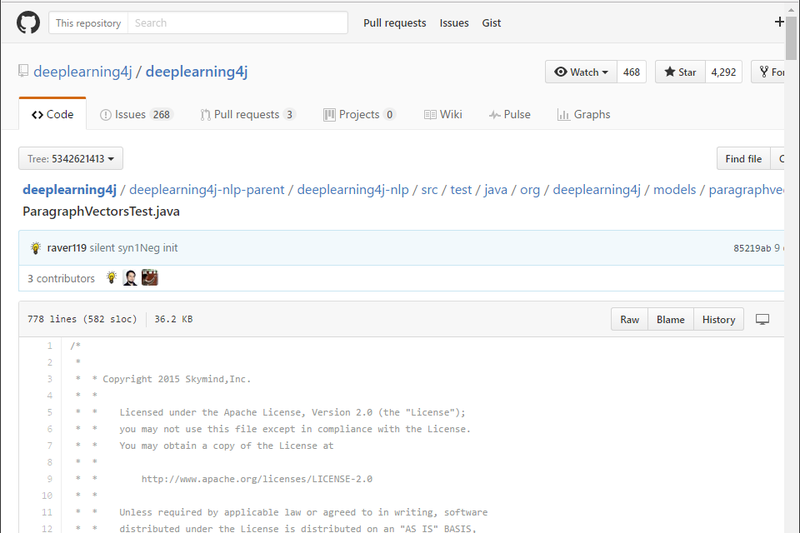
Task: Open commit hash 85219ab
Action: (752, 248)
